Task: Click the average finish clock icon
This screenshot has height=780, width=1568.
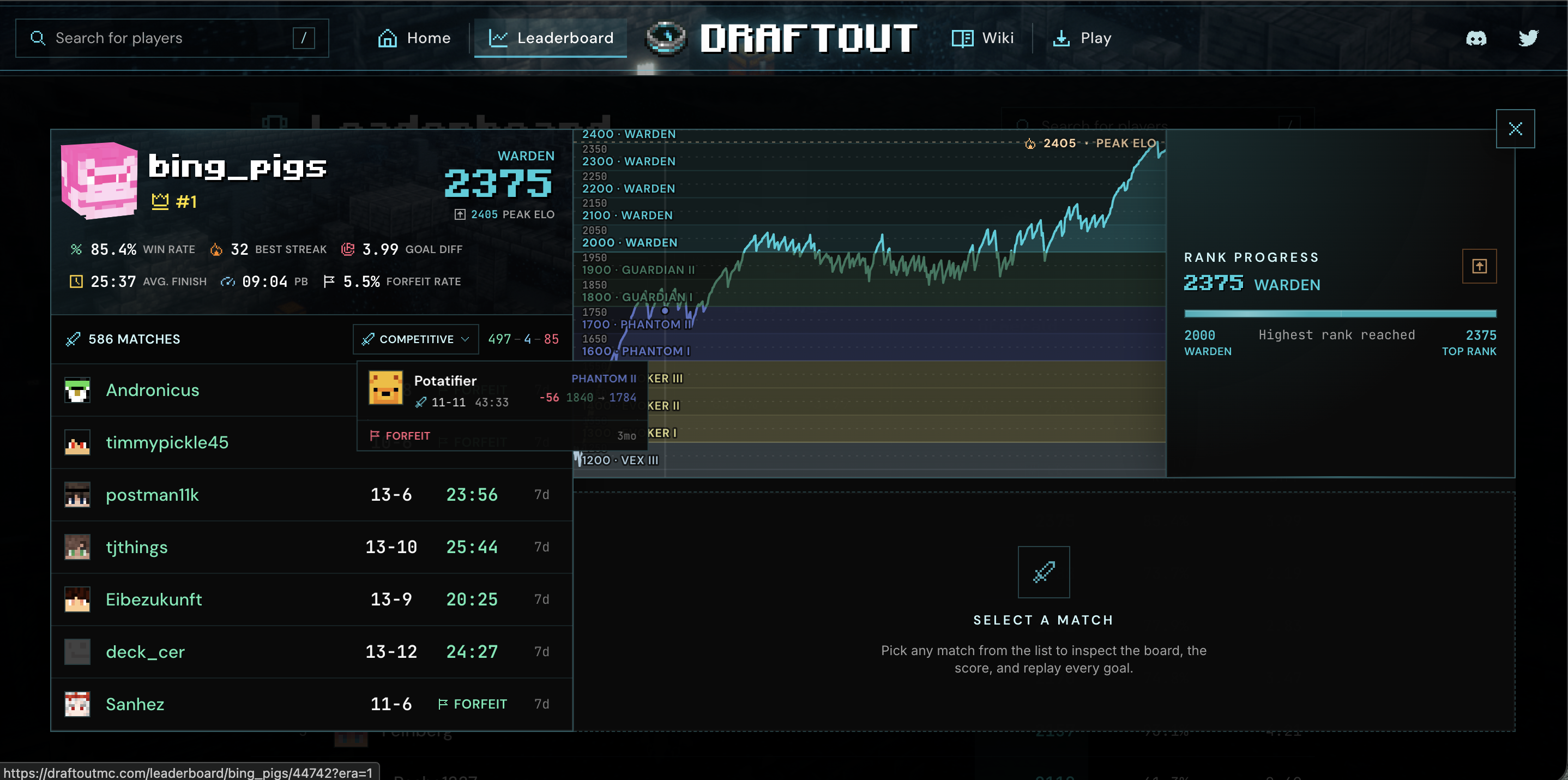Action: coord(76,281)
